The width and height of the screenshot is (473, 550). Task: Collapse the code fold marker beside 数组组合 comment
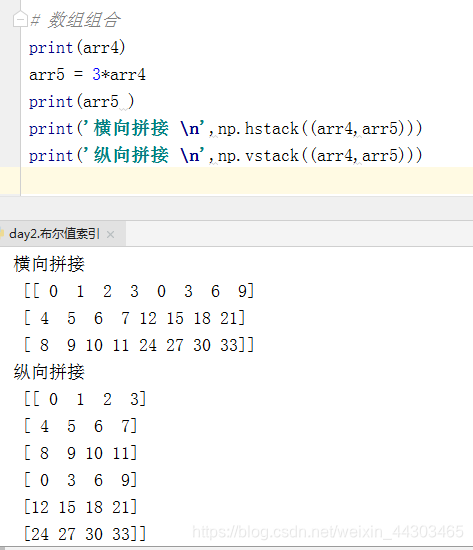coord(20,19)
